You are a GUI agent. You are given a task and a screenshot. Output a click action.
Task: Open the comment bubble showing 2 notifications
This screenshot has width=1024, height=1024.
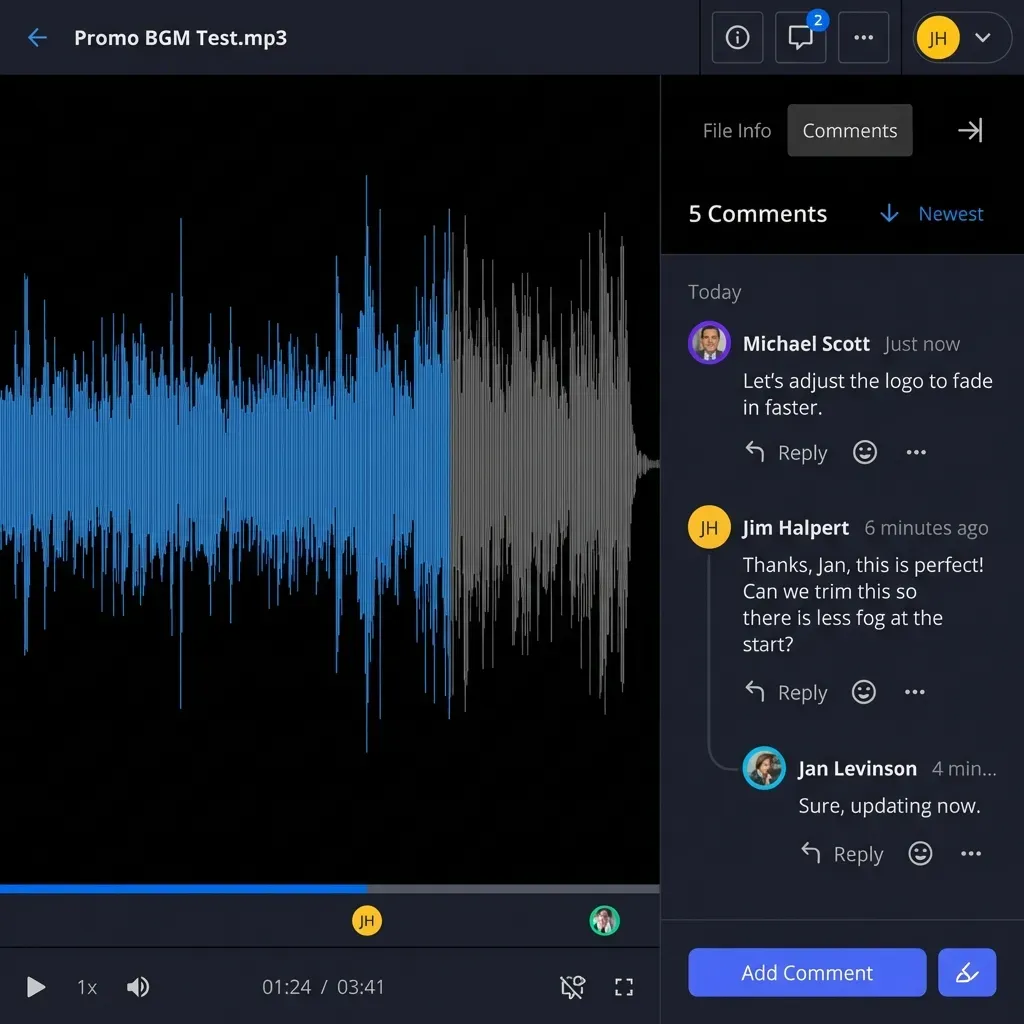[800, 38]
